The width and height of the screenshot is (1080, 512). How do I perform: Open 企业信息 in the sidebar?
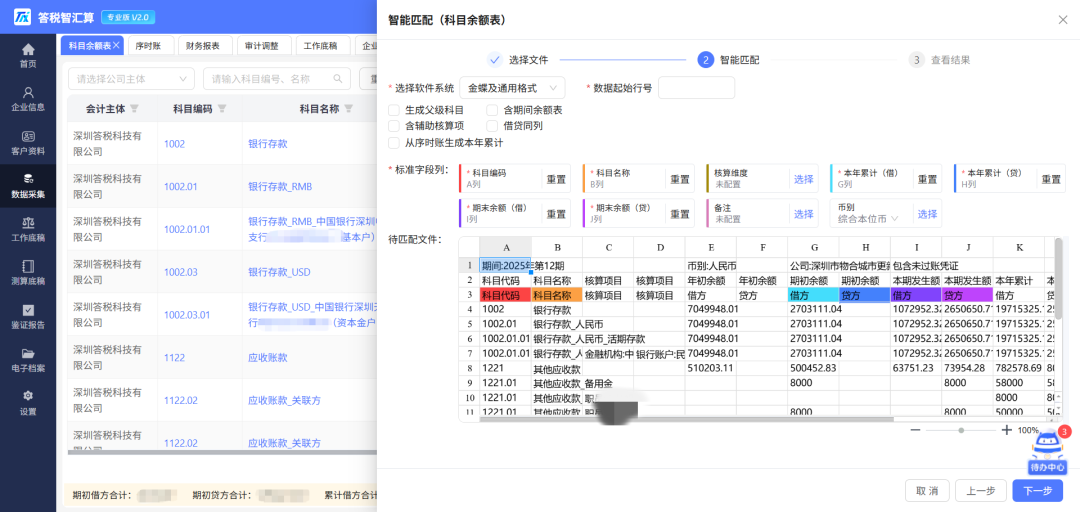pos(28,99)
